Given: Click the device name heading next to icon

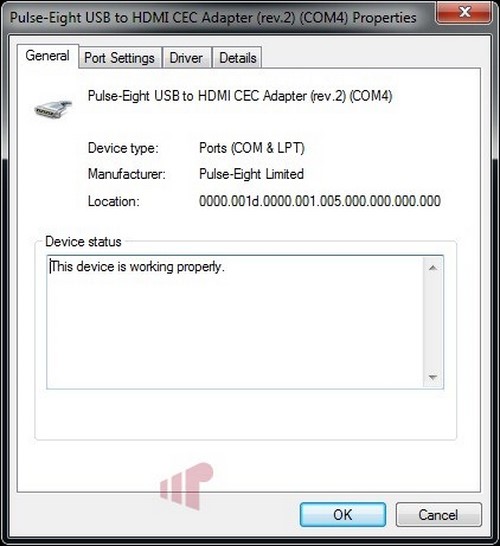Looking at the screenshot, I should [240, 96].
